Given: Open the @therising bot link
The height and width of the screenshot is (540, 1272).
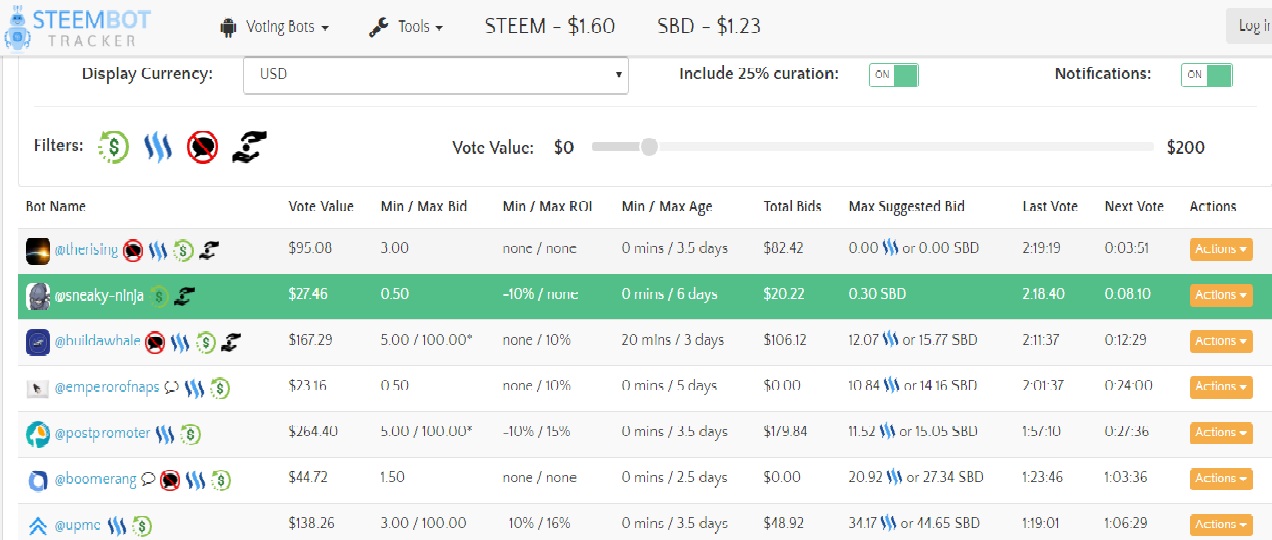Looking at the screenshot, I should [x=86, y=249].
